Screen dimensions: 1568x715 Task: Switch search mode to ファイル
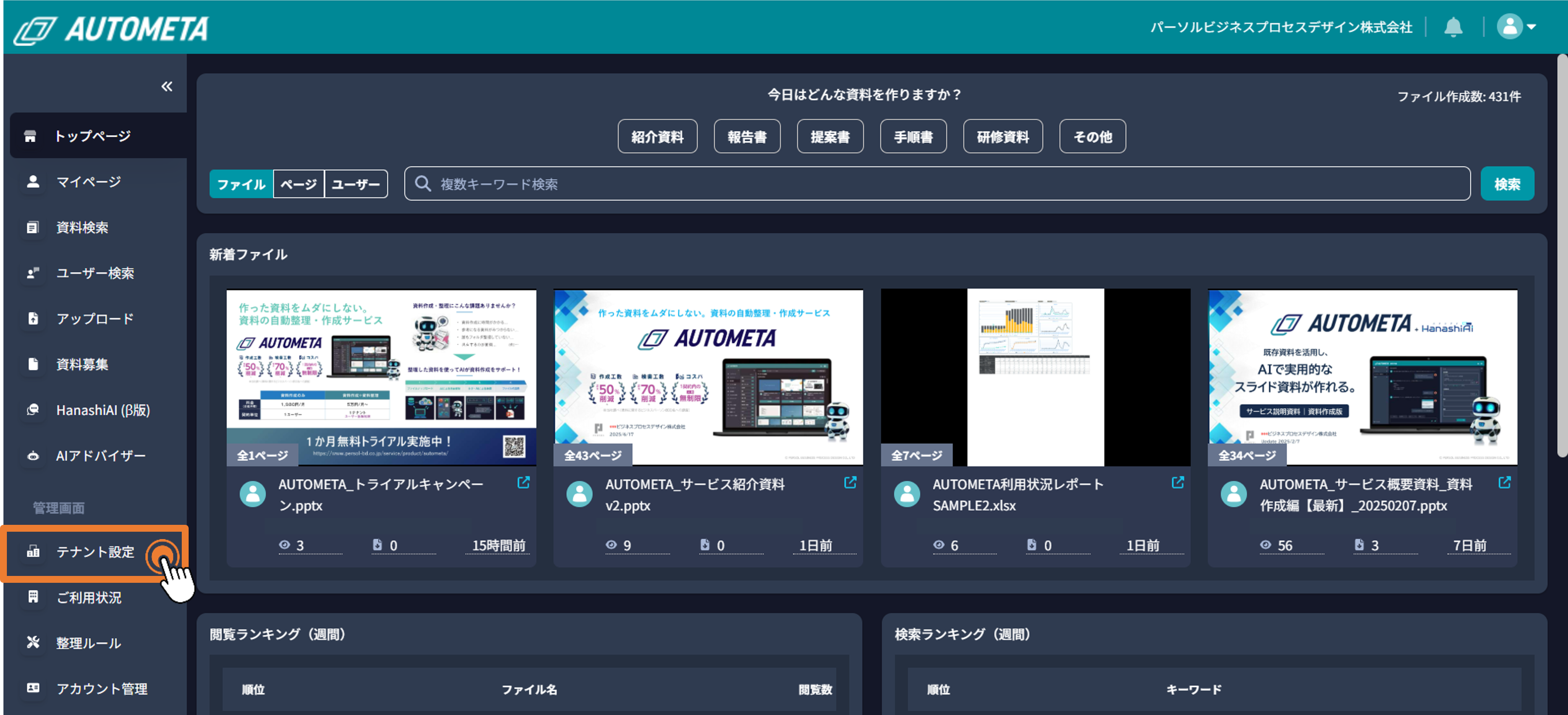tap(241, 184)
